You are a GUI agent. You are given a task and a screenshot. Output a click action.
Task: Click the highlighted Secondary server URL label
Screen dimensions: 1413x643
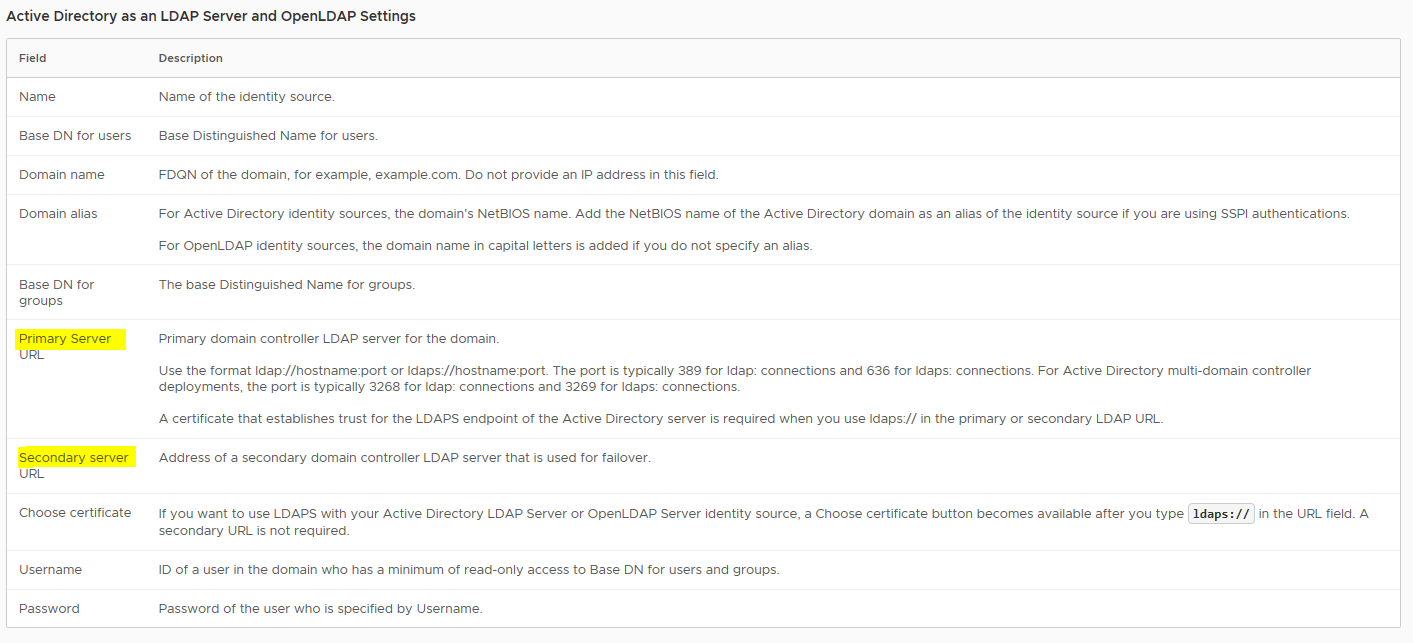pos(73,465)
